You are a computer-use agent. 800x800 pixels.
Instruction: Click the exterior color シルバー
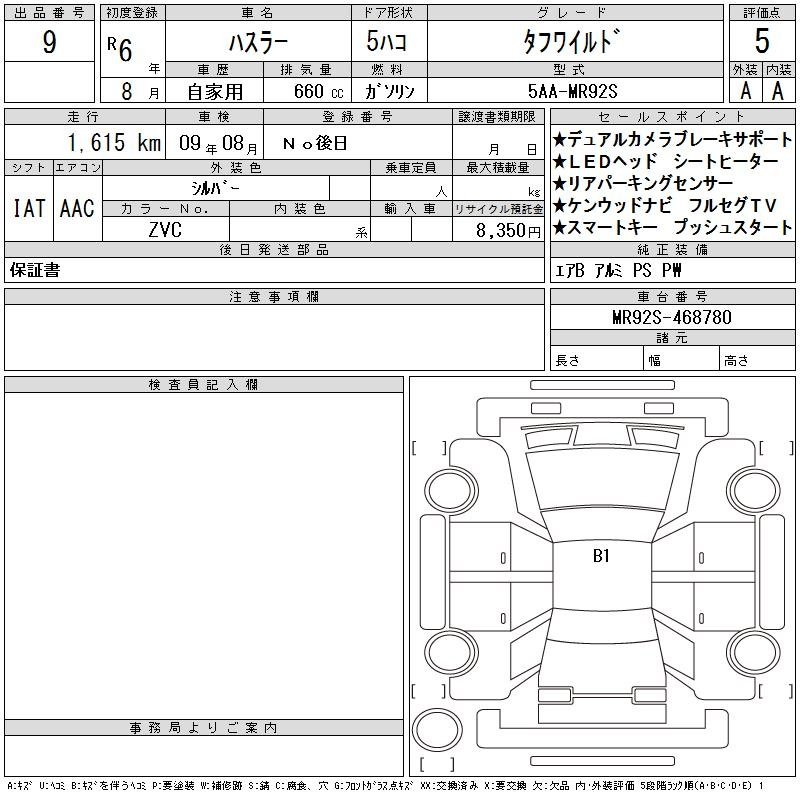point(215,188)
